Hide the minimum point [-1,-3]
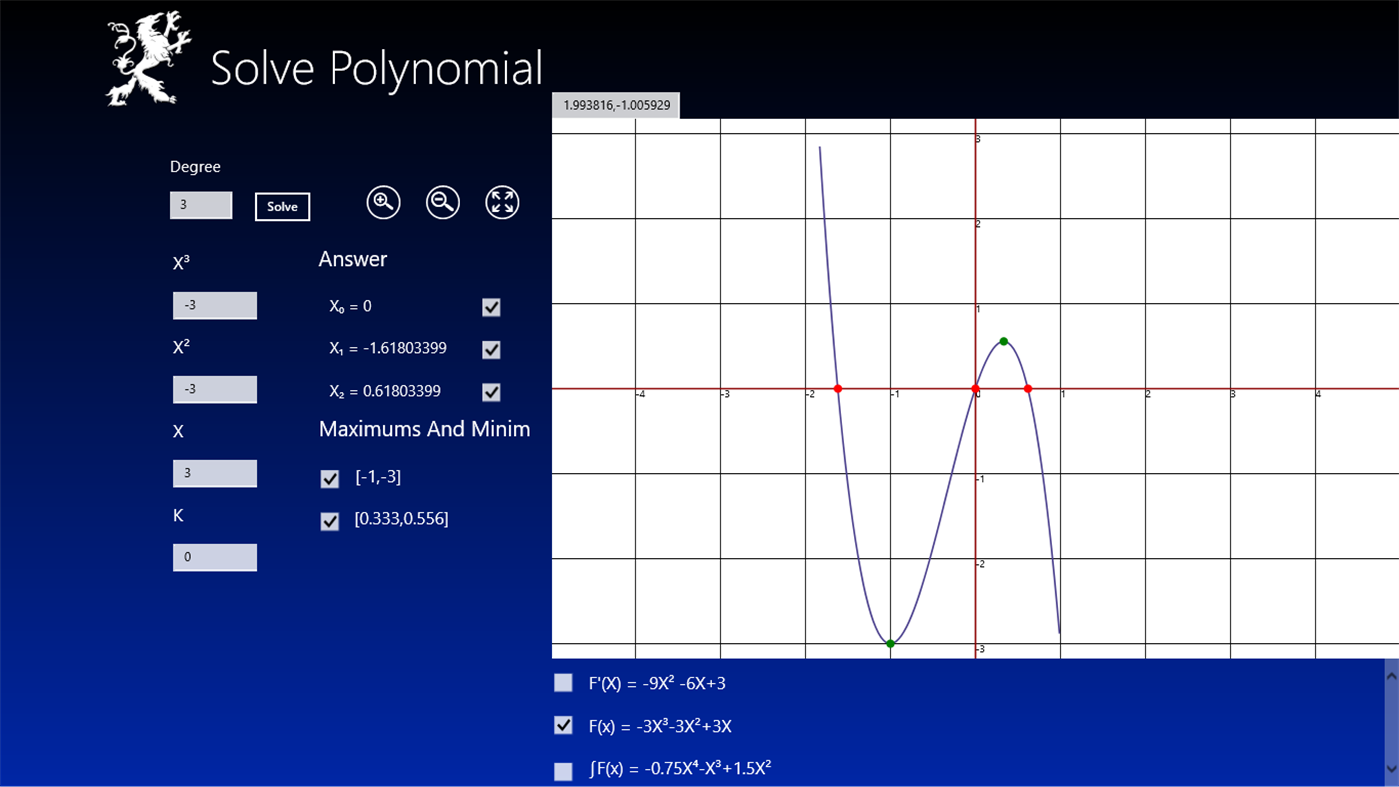This screenshot has width=1399, height=787. coord(329,478)
